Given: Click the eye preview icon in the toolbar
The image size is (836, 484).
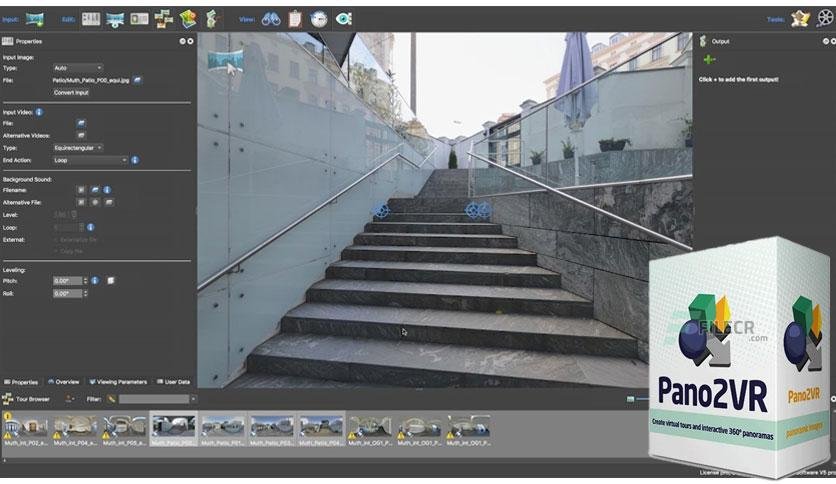Looking at the screenshot, I should (x=343, y=19).
